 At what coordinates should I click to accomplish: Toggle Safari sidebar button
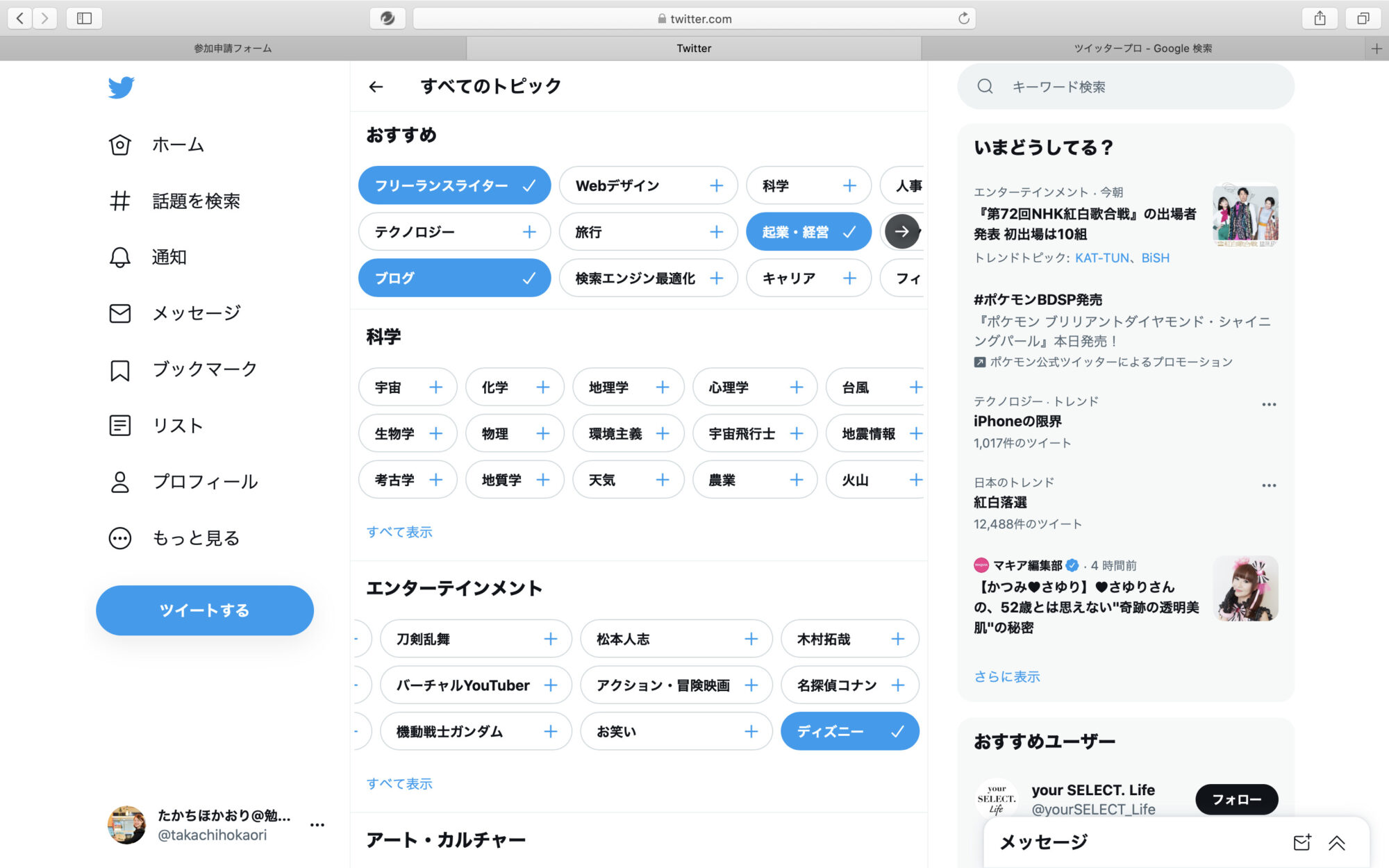click(x=84, y=18)
